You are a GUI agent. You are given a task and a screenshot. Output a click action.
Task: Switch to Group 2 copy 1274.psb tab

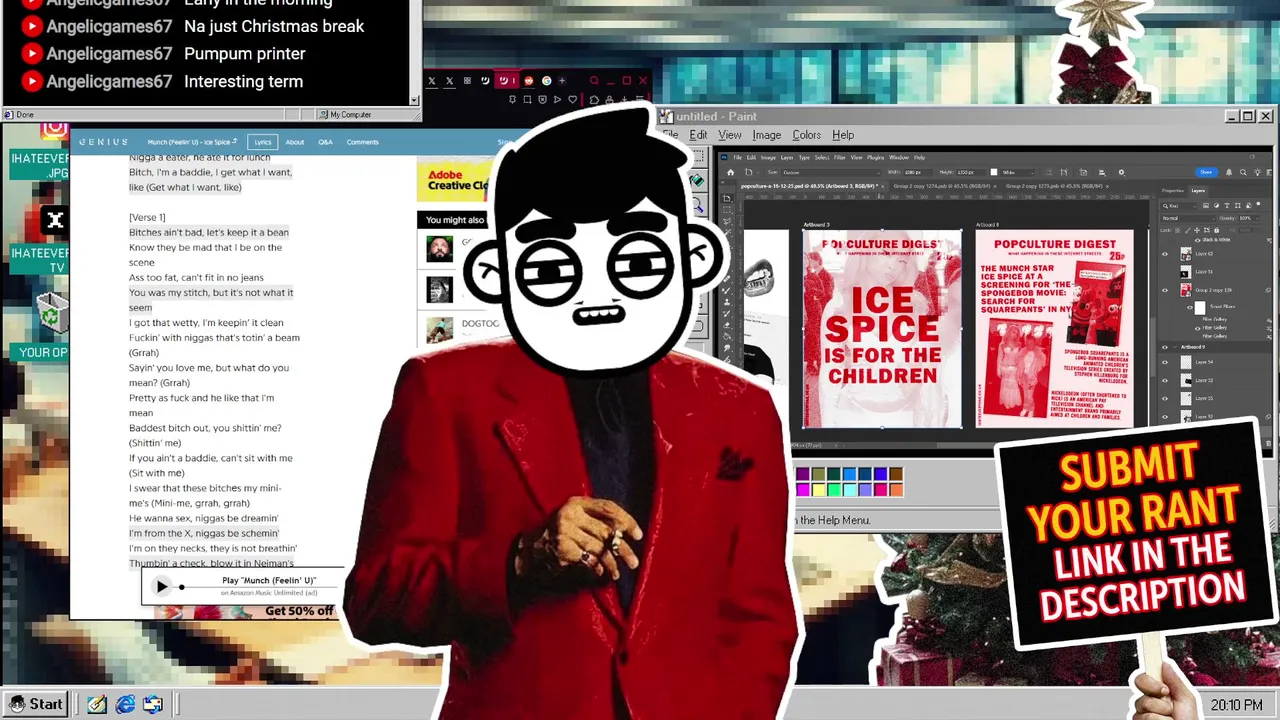(x=943, y=186)
